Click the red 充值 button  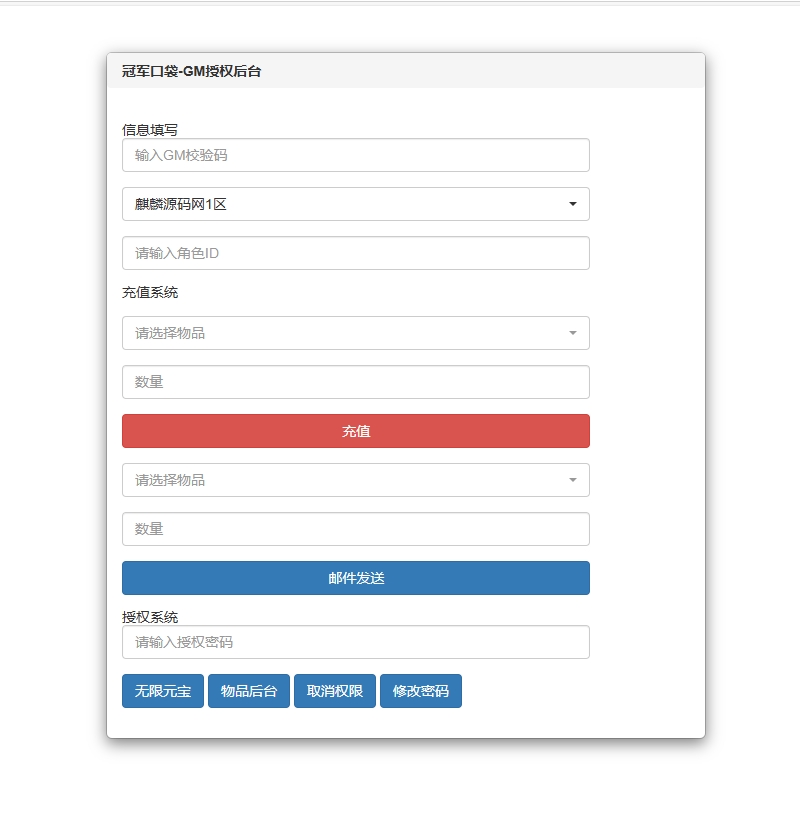pos(356,431)
